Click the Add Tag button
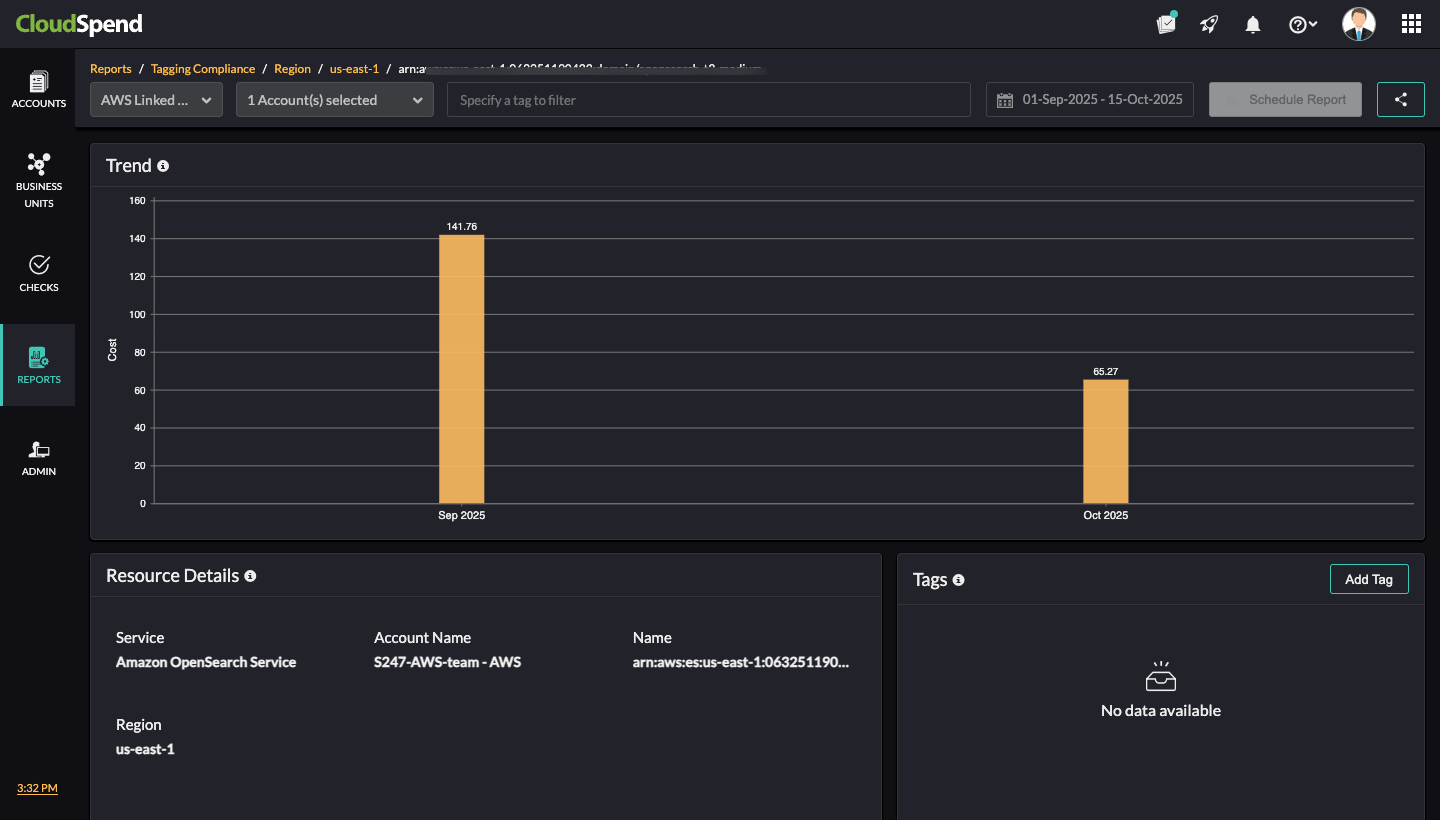 coord(1369,579)
